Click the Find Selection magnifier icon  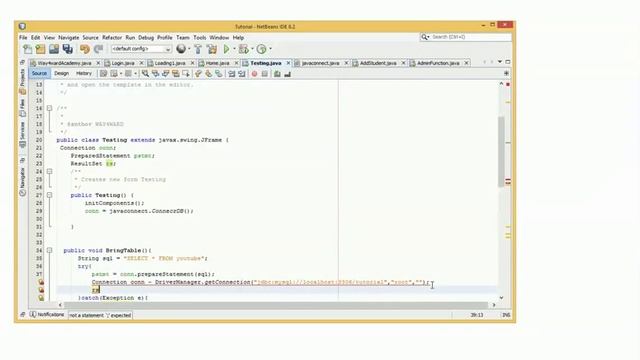[x=145, y=74]
